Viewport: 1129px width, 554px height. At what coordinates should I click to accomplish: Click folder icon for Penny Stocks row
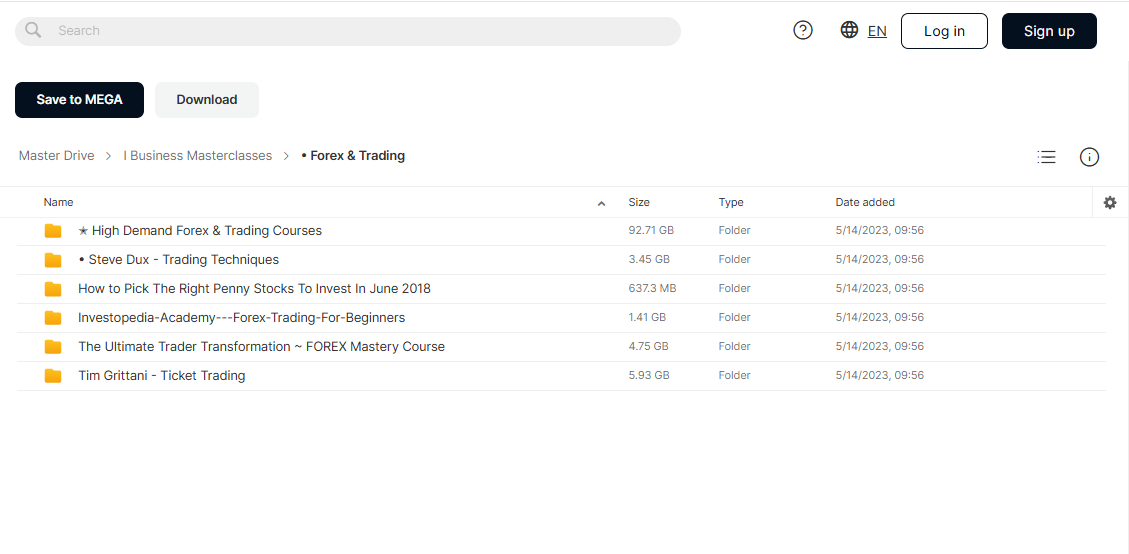[53, 289]
